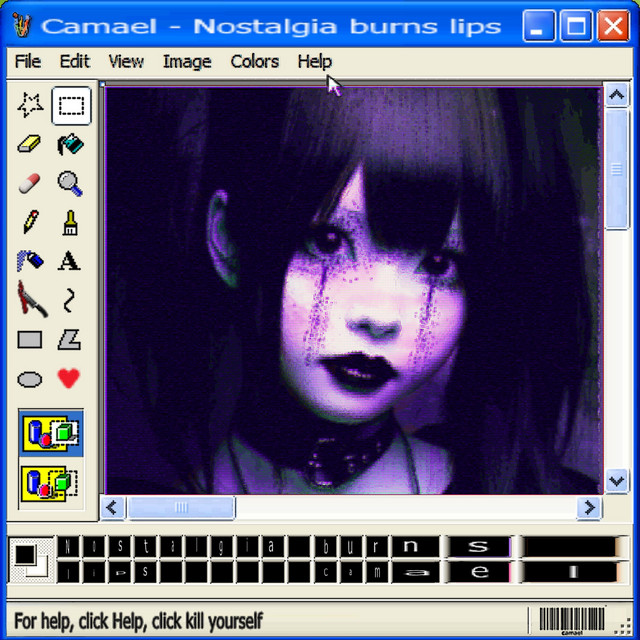
Task: Expand the Image menu
Action: click(187, 62)
